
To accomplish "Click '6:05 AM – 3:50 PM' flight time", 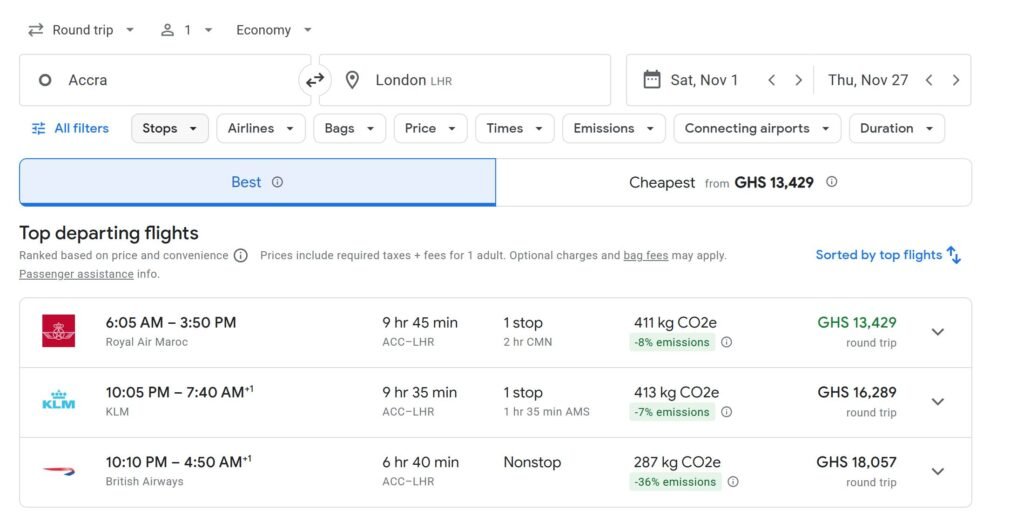I will click(171, 323).
